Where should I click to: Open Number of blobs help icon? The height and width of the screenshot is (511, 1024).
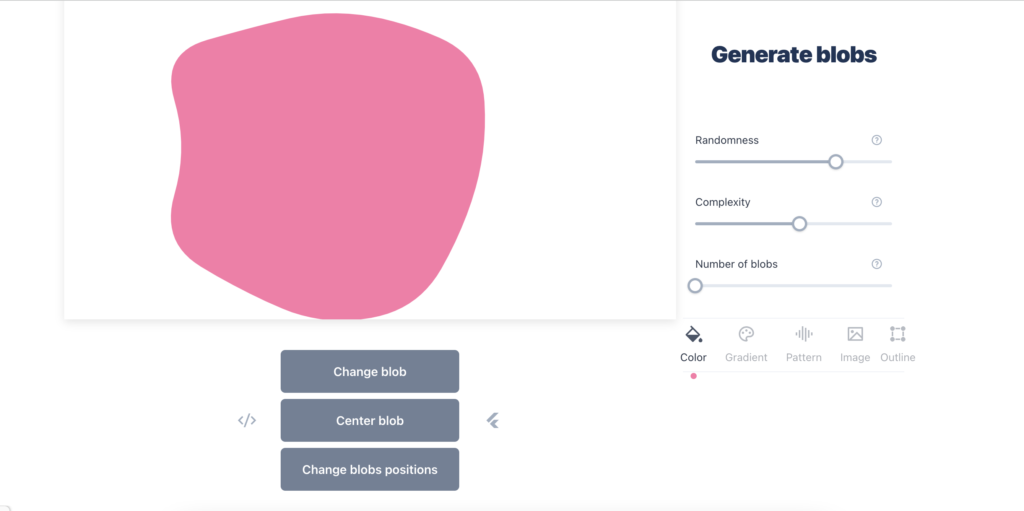pos(877,264)
